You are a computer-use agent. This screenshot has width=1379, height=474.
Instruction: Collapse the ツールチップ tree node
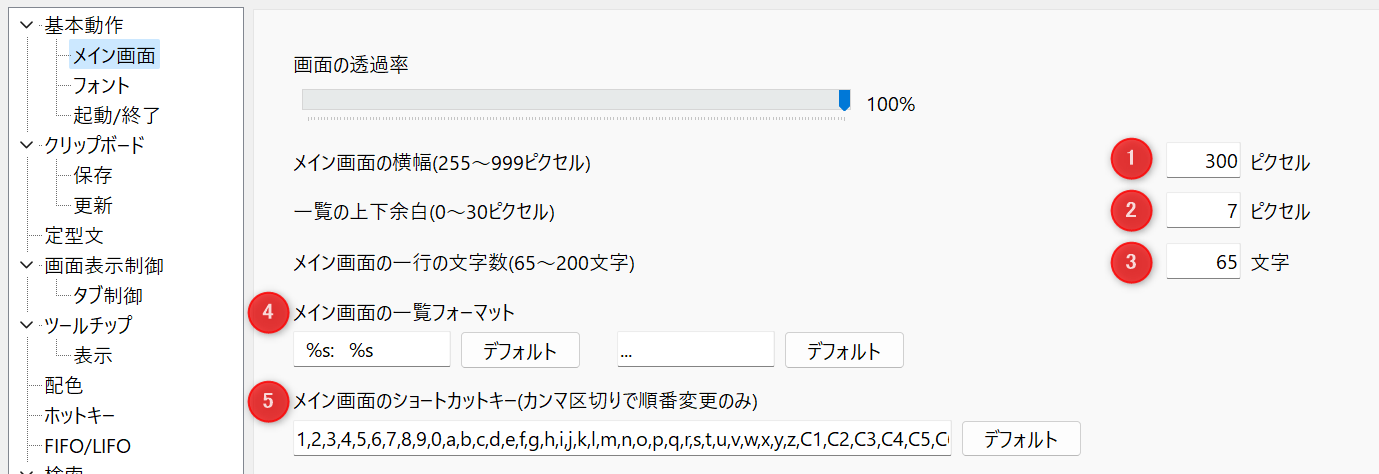coord(27,325)
